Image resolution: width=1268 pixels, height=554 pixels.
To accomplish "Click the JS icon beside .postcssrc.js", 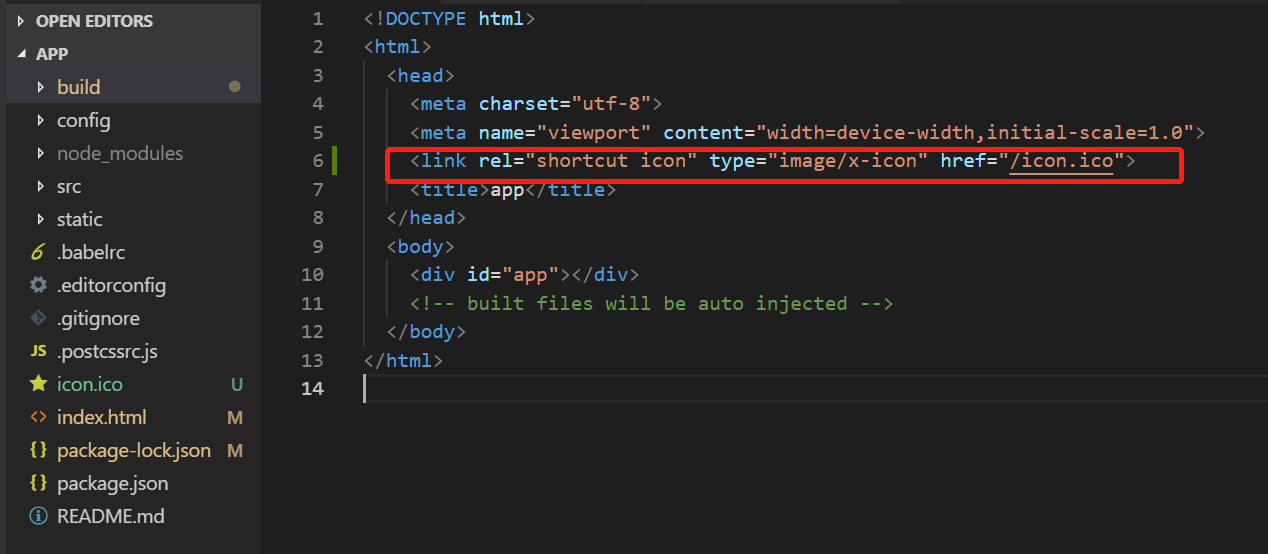I will pyautogui.click(x=38, y=351).
